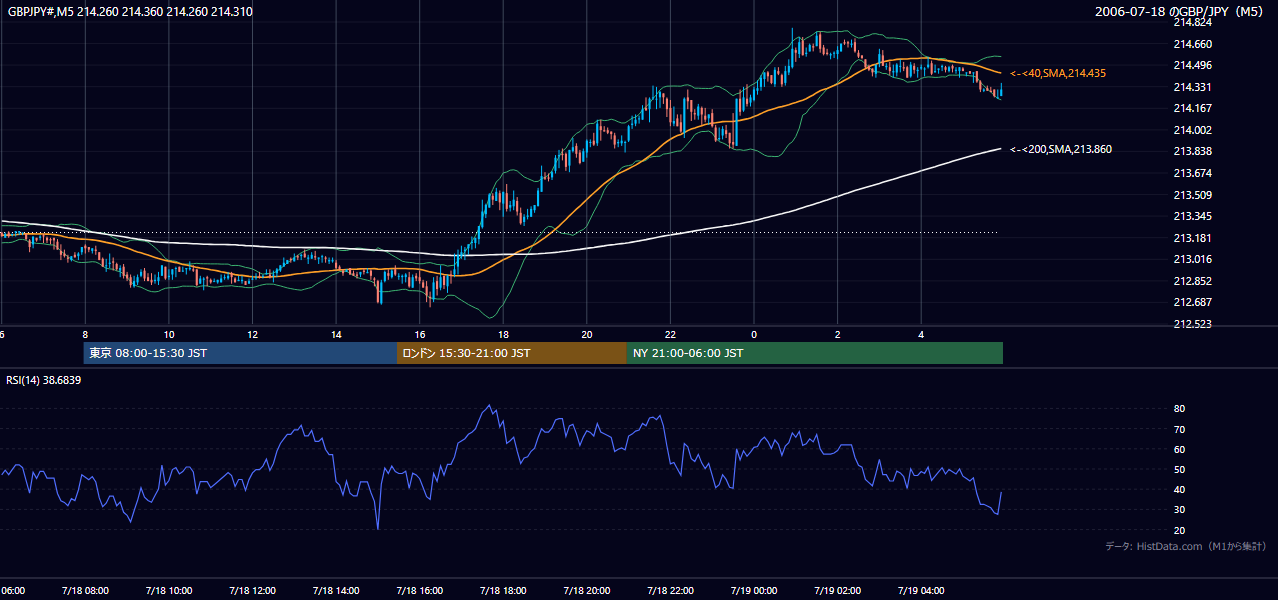
Task: Click the 214.660 price axis label
Action: [x=1192, y=44]
